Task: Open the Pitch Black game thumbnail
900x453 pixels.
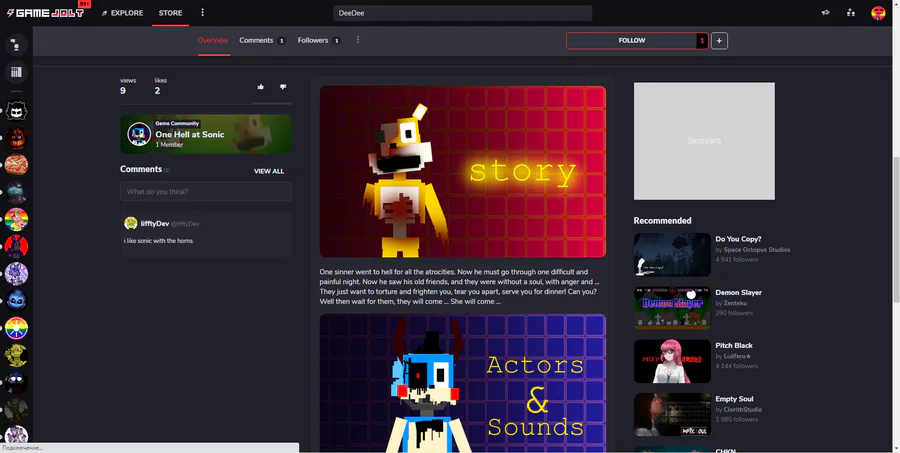Action: pos(672,361)
